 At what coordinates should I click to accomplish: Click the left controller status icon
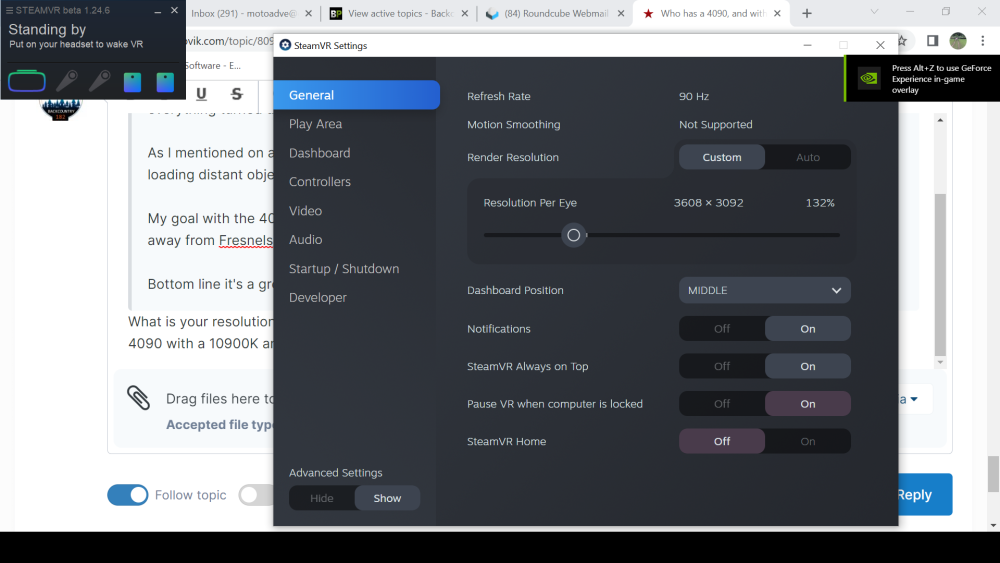click(67, 81)
